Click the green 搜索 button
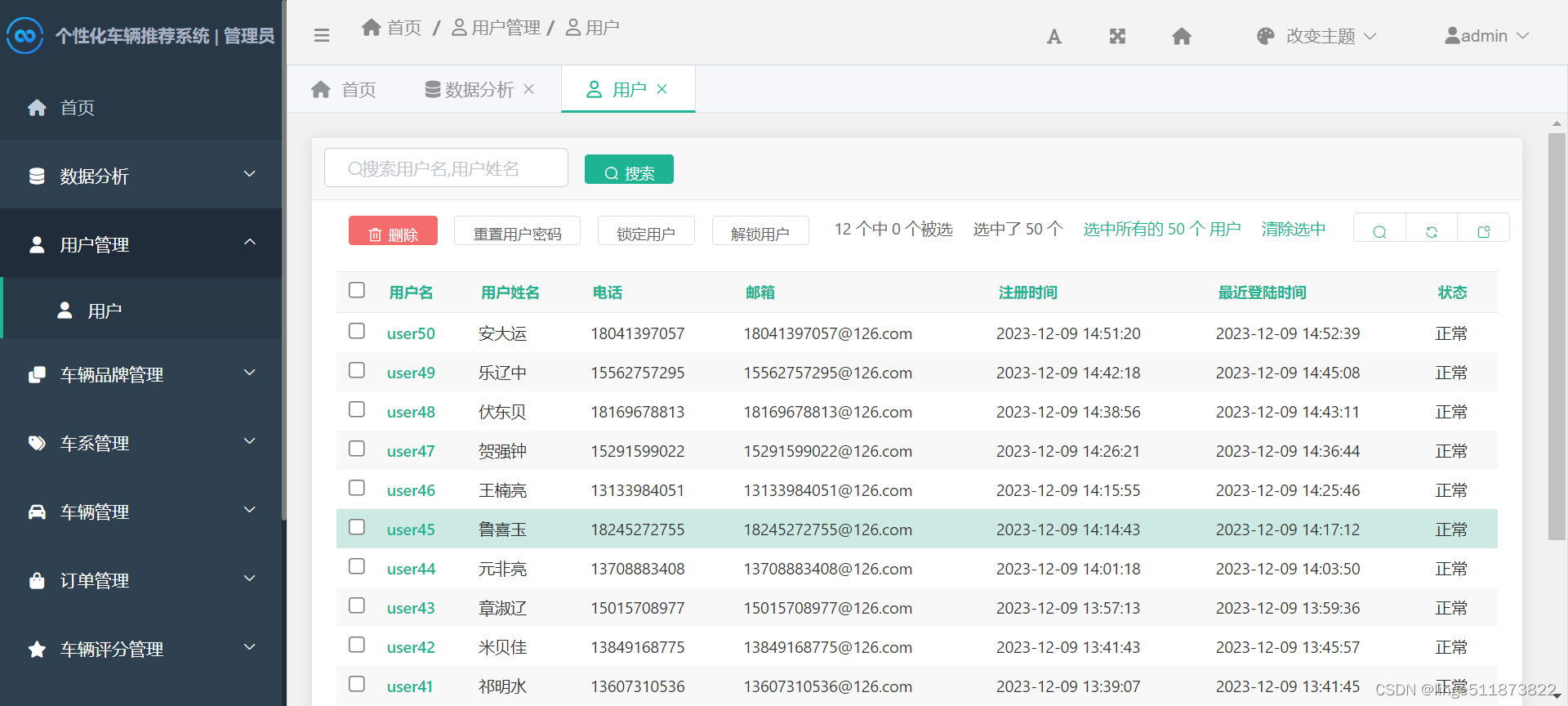The image size is (1568, 706). pyautogui.click(x=629, y=170)
